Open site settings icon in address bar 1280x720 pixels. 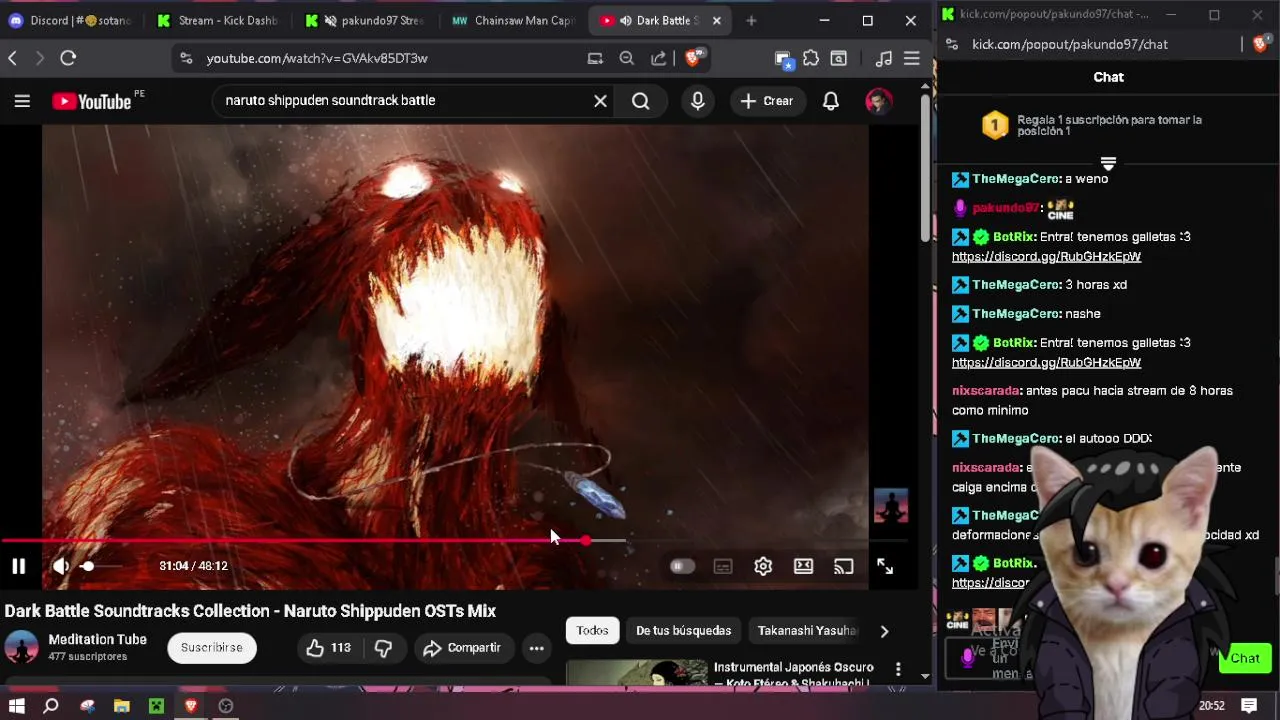186,59
